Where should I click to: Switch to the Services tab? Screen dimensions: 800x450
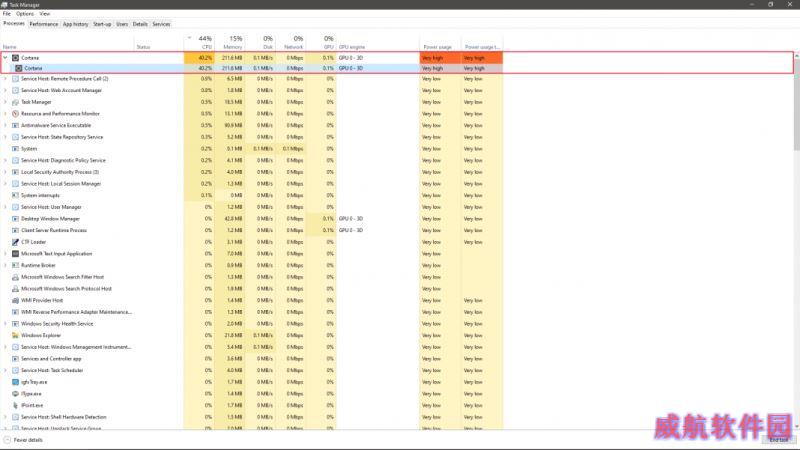(x=161, y=24)
